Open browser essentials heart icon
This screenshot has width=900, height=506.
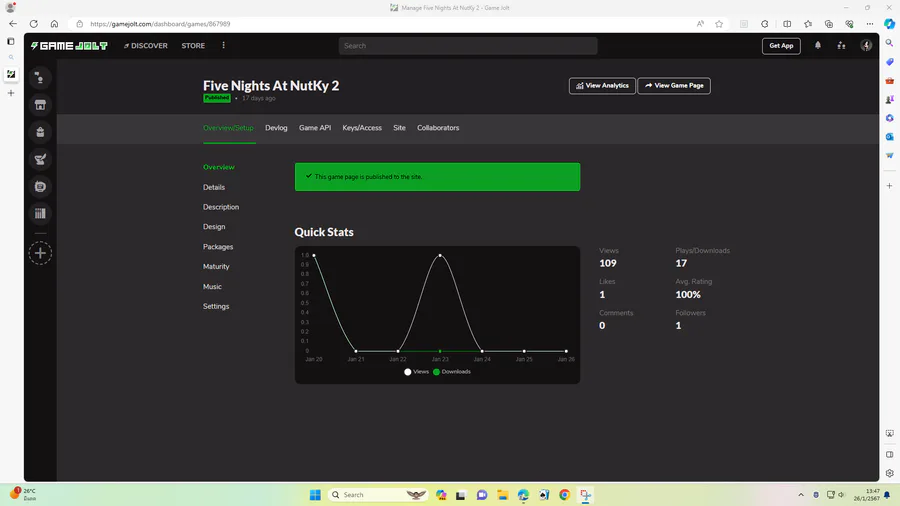click(849, 24)
